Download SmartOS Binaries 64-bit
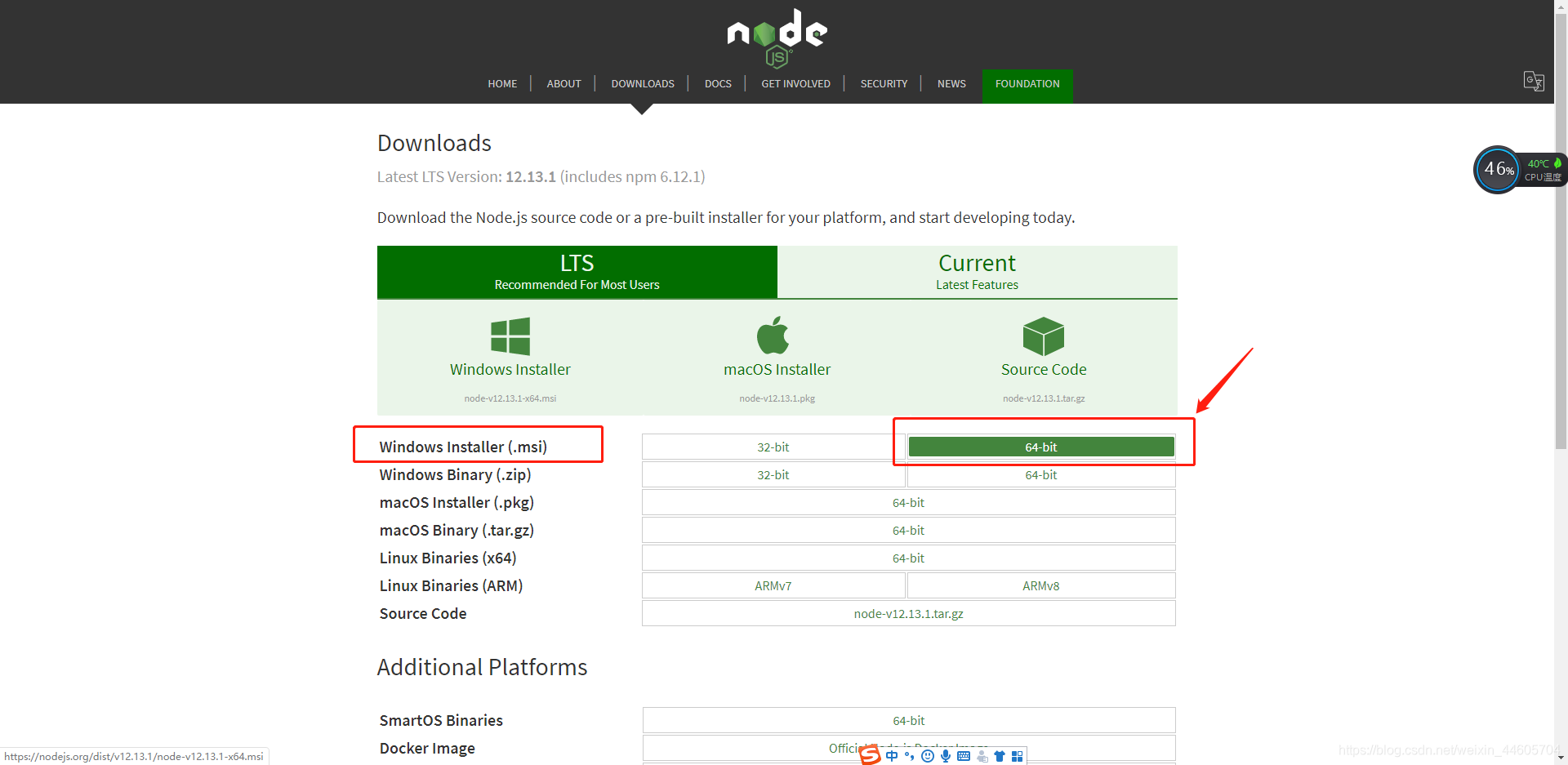Viewport: 1568px width, 765px height. point(908,720)
